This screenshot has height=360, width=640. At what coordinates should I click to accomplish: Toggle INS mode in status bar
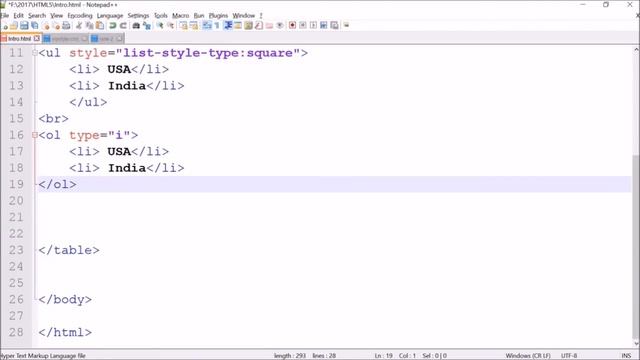coord(626,356)
